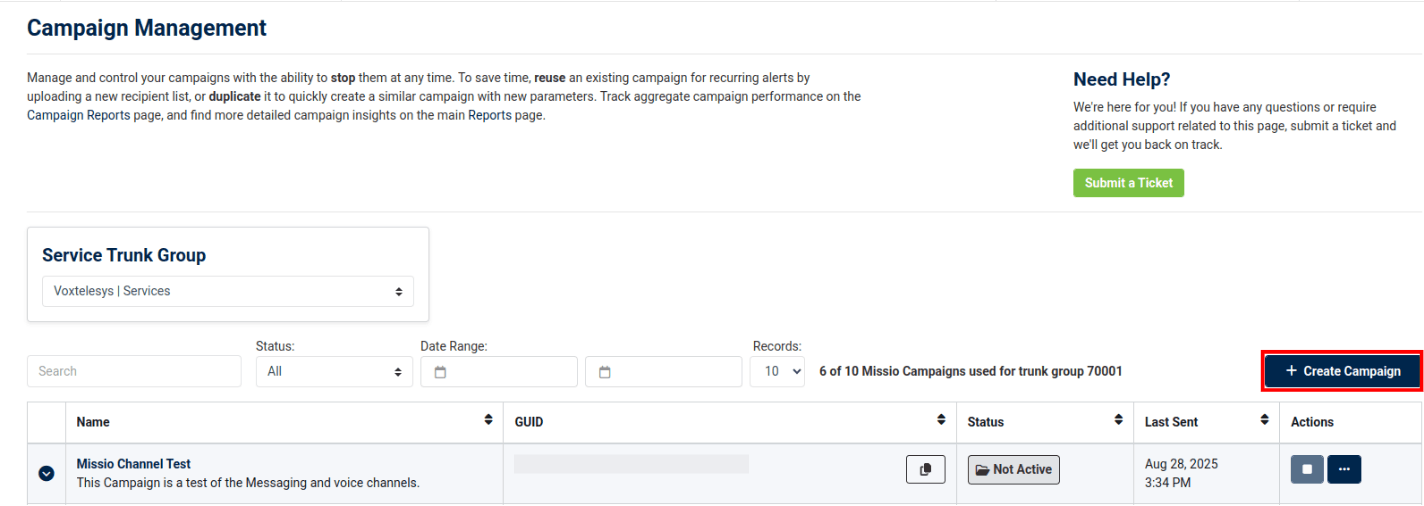
Task: Sort campaigns by GUID column
Action: [940, 421]
